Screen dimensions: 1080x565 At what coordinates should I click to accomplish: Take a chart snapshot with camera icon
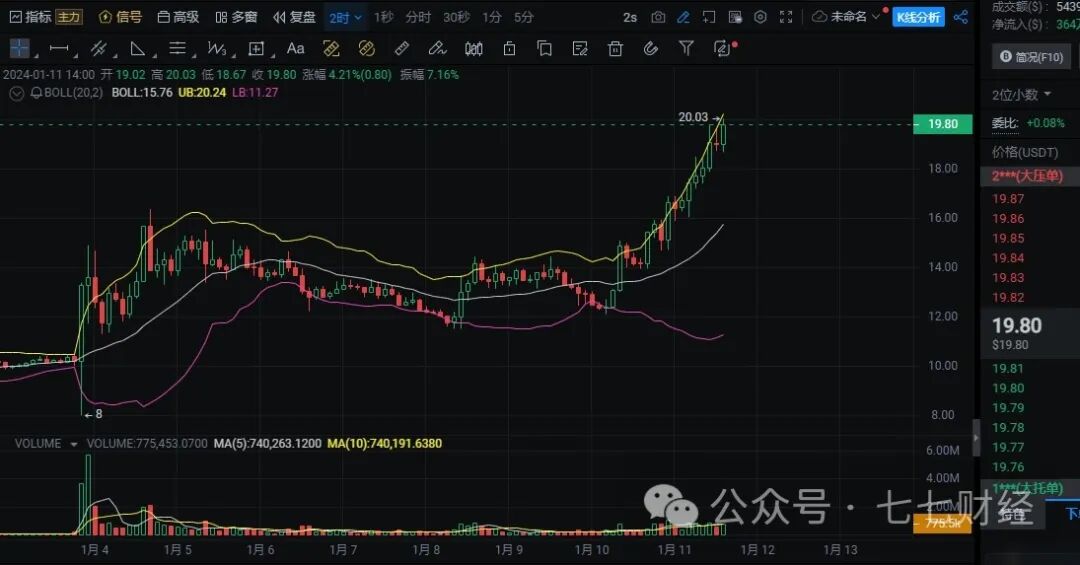(x=658, y=17)
